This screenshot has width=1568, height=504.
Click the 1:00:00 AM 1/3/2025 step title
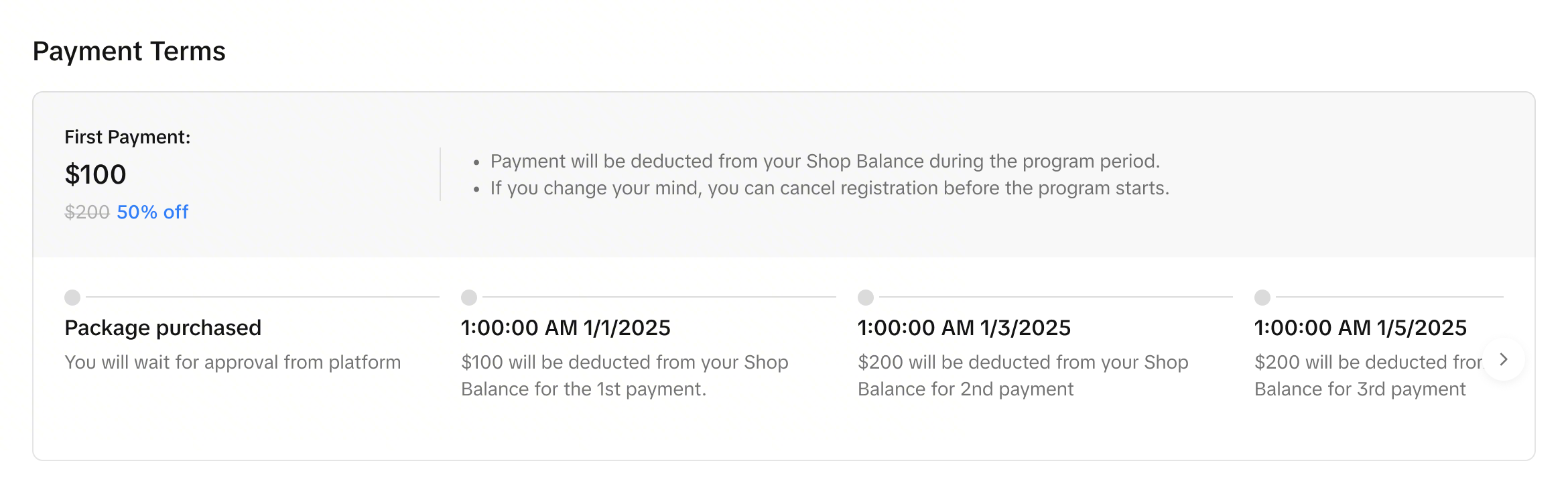964,328
